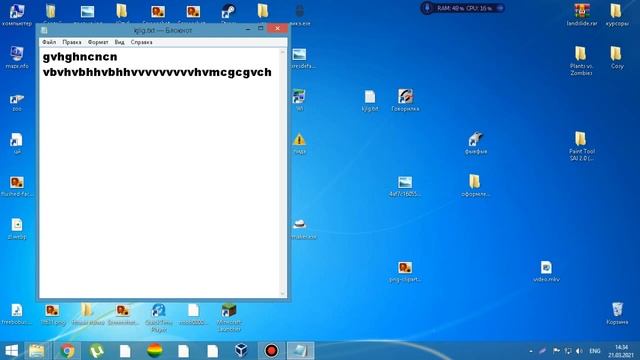Image resolution: width=640 pixels, height=360 pixels.
Task: Select the Говорилка desktop shortcut
Action: pyautogui.click(x=405, y=100)
